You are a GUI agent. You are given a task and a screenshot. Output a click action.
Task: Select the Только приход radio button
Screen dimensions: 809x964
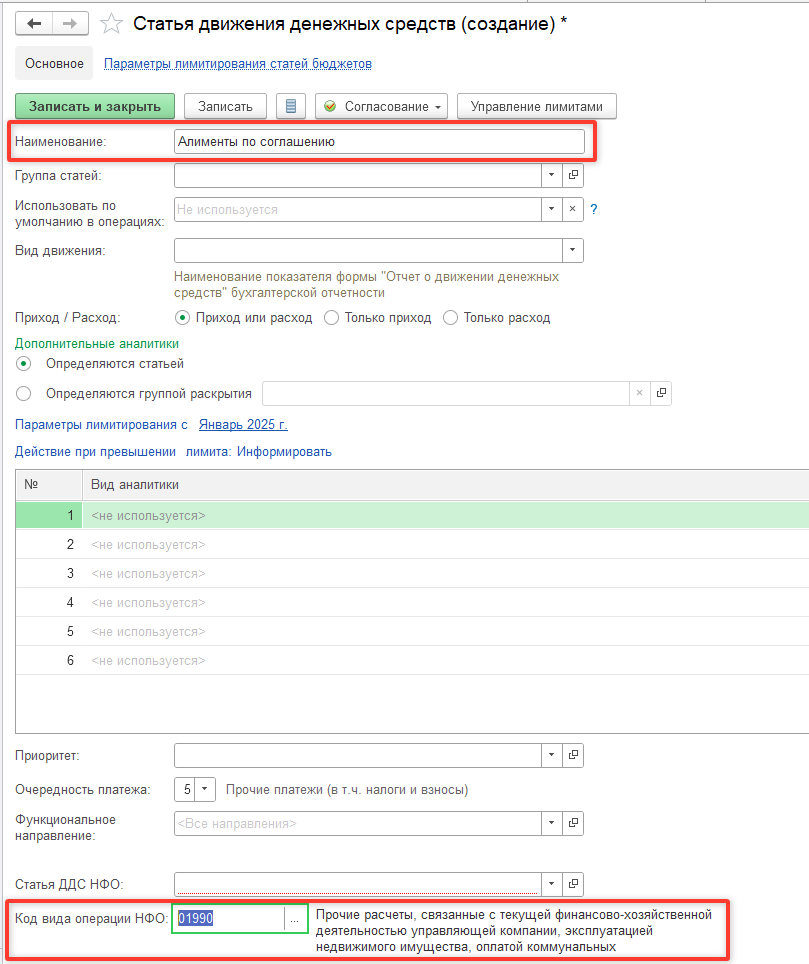coord(332,318)
